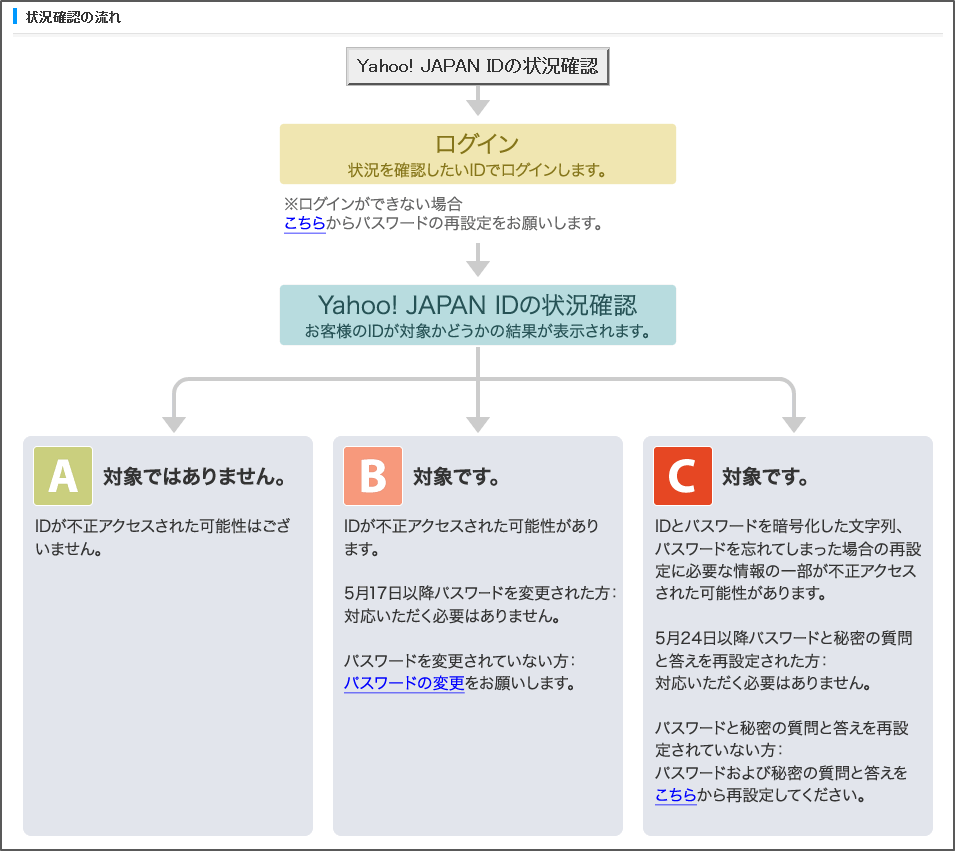
Task: Click text IDが不正アクセスされた可能性があり in box B
Action: click(x=471, y=526)
